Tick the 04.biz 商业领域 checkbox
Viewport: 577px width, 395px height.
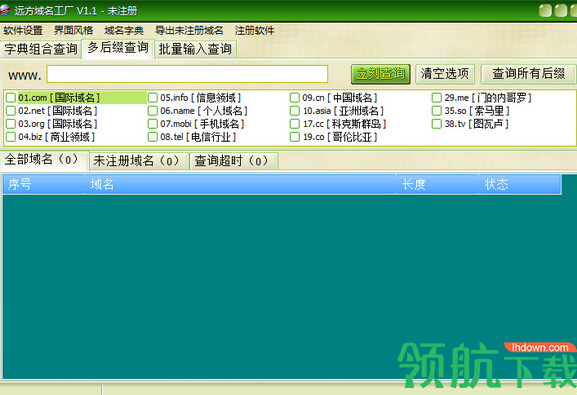click(11, 137)
